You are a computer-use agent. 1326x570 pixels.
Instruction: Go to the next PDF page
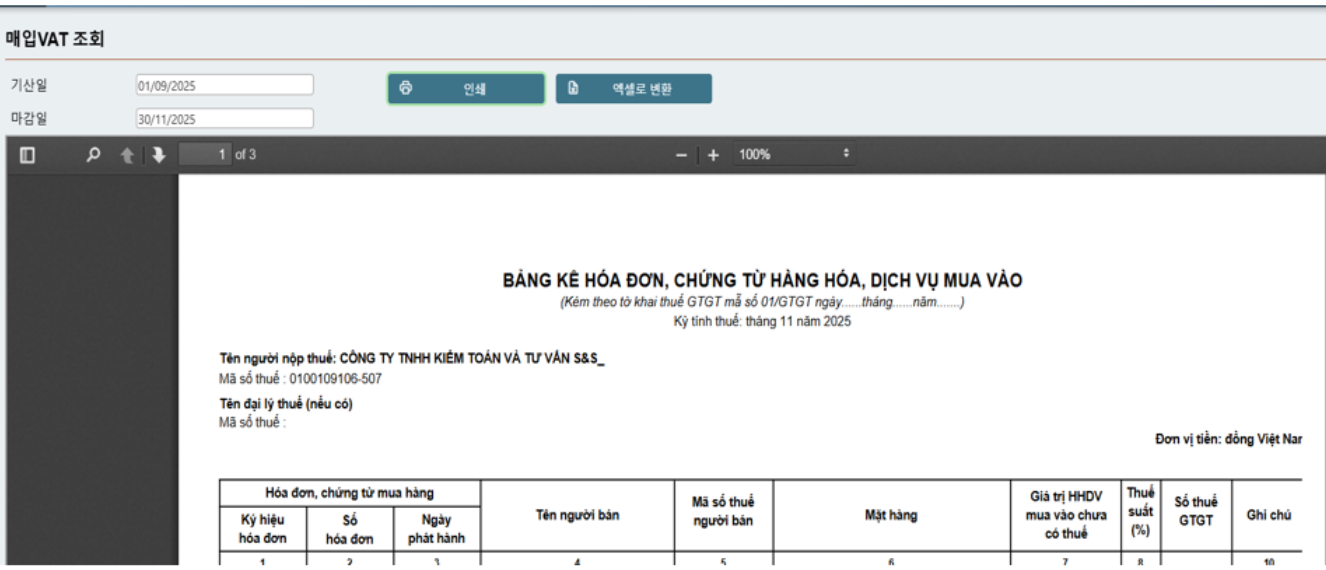tap(158, 155)
